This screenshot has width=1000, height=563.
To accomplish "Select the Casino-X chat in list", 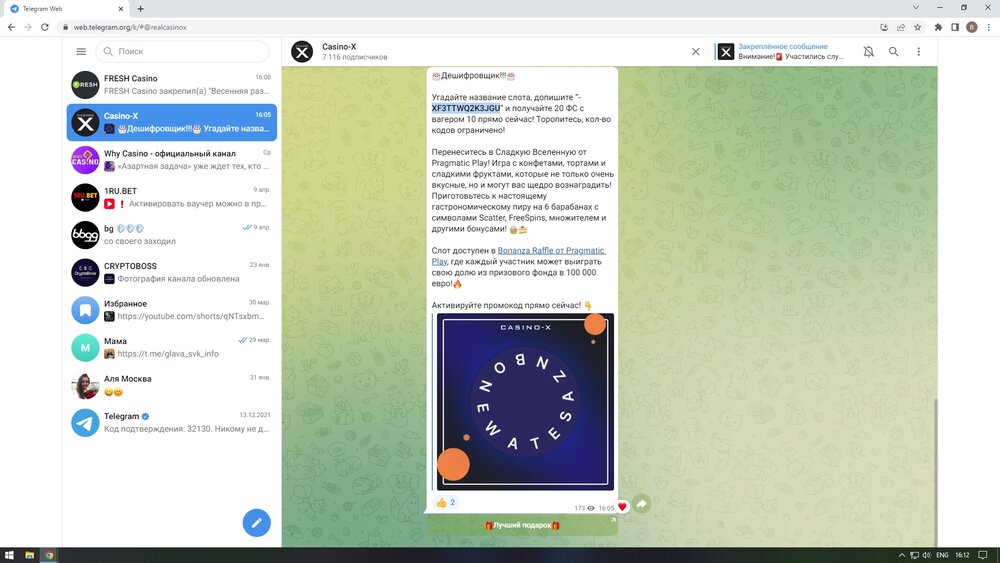I will click(x=172, y=122).
